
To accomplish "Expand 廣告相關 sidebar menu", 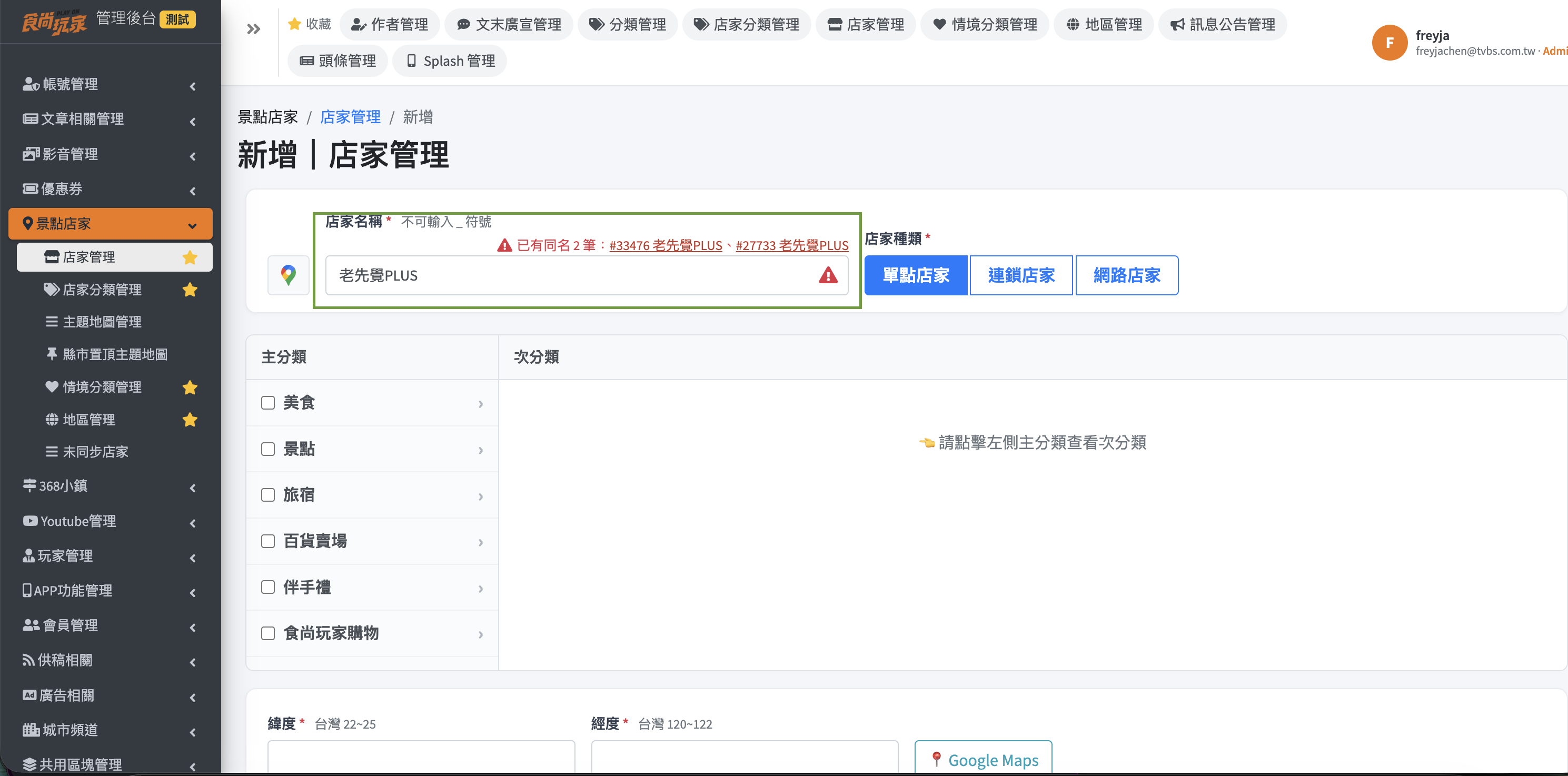I will (110, 695).
